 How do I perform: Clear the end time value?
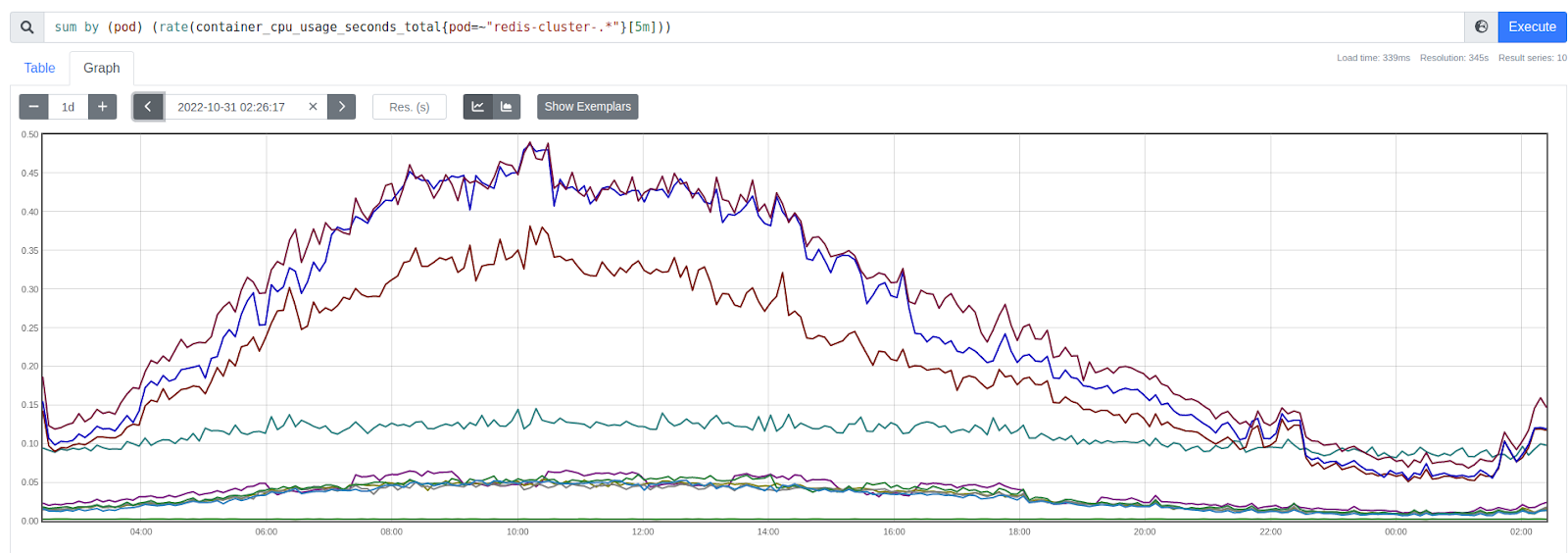pyautogui.click(x=313, y=107)
